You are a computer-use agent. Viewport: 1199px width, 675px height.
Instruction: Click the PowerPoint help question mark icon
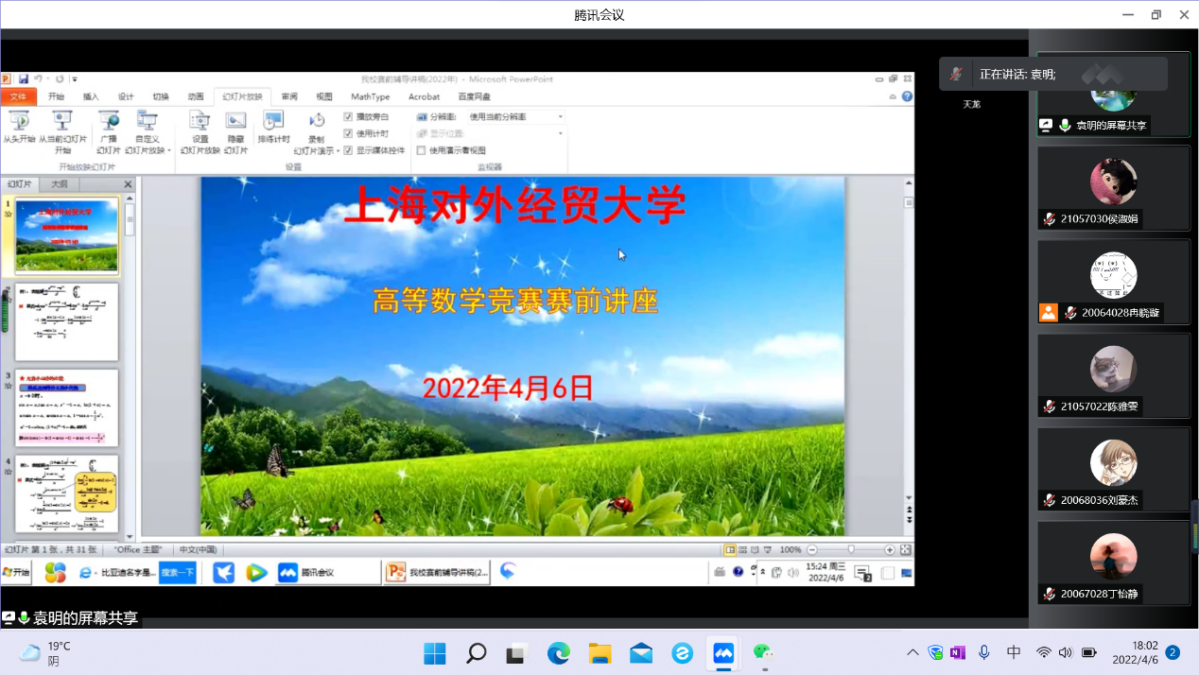coord(907,97)
